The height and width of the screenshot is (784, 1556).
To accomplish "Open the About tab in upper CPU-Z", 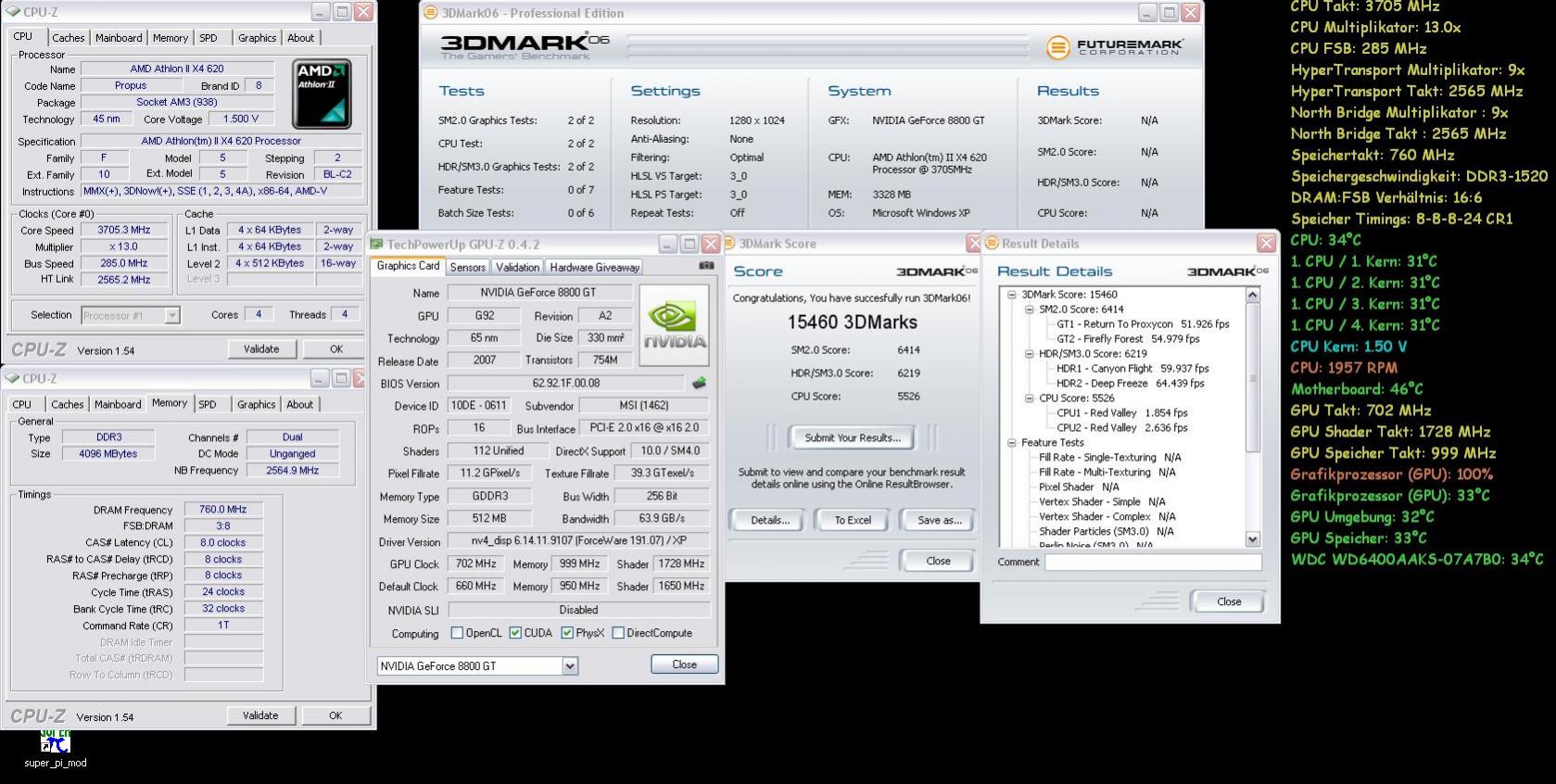I will [301, 38].
